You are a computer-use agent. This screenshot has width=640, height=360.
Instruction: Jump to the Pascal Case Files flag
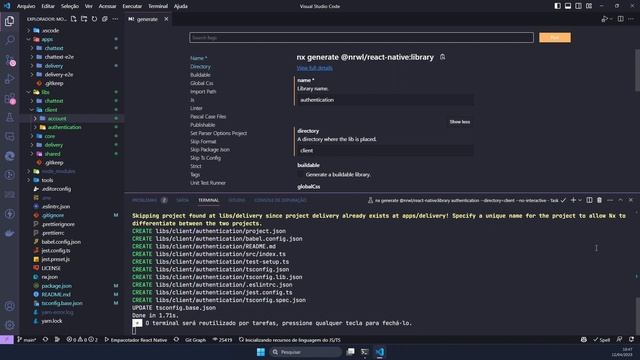point(208,116)
